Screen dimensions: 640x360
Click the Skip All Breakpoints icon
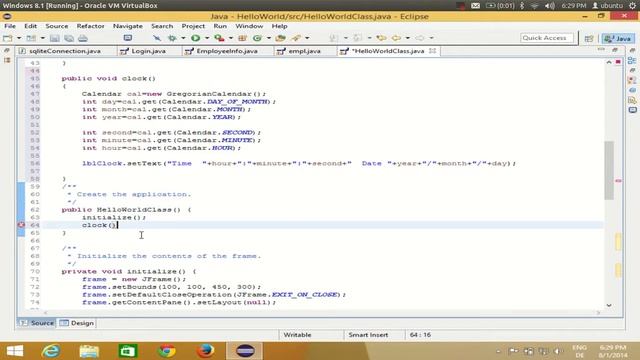(156, 38)
